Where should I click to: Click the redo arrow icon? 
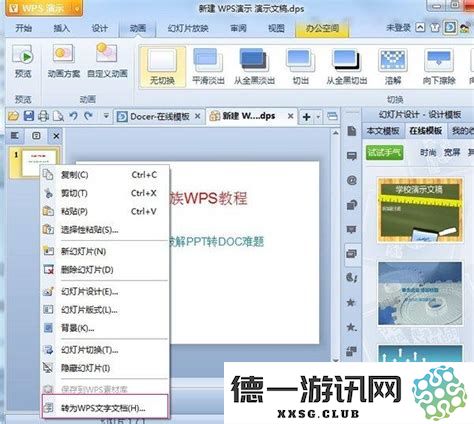(88, 116)
